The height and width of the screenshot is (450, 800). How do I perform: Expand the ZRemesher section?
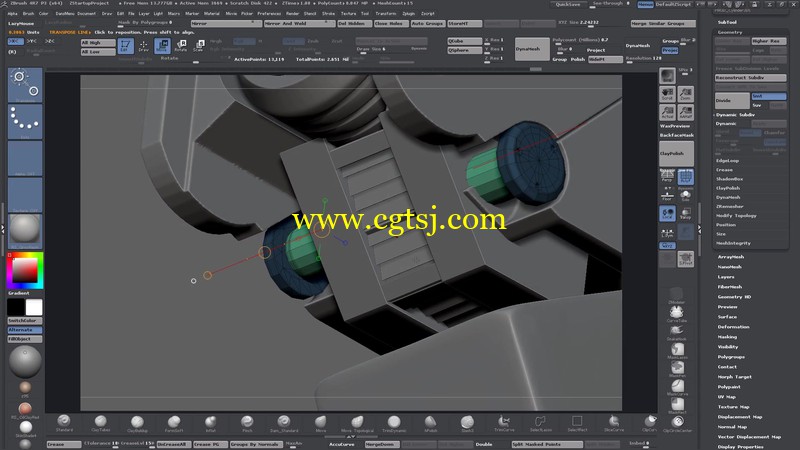click(x=730, y=207)
